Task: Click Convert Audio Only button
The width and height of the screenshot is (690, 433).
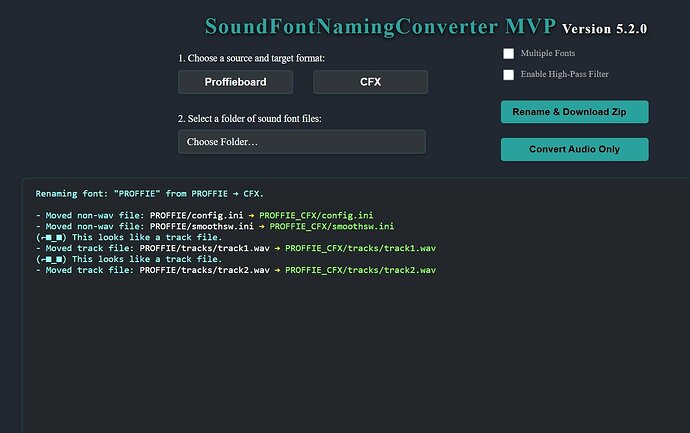Action: pos(574,149)
